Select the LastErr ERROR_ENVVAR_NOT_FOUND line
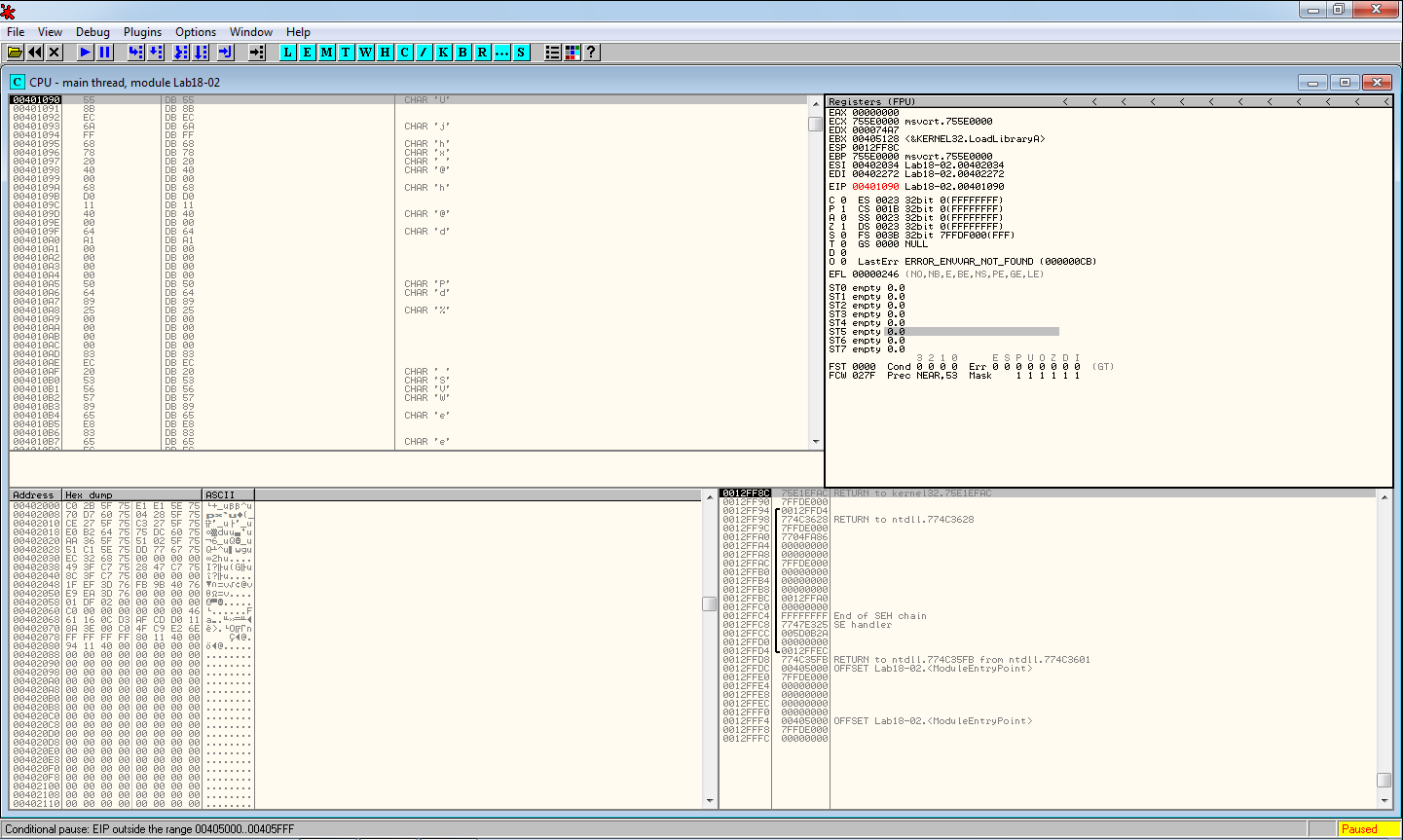This screenshot has width=1403, height=840. (977, 262)
